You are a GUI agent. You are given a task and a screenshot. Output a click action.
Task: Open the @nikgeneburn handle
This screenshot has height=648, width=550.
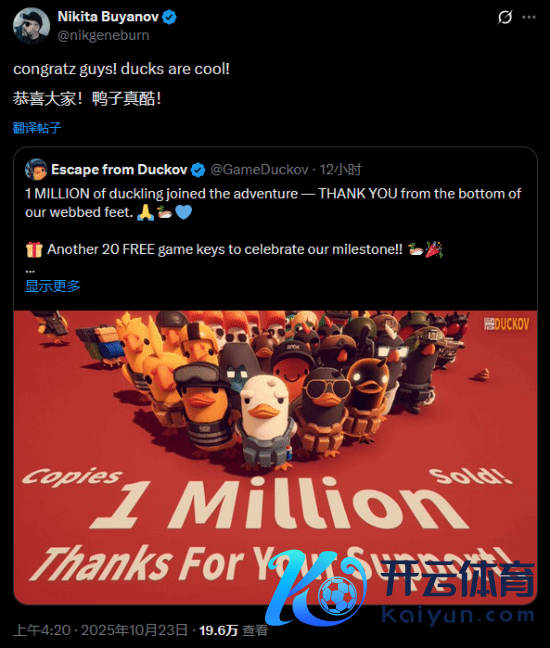click(103, 36)
